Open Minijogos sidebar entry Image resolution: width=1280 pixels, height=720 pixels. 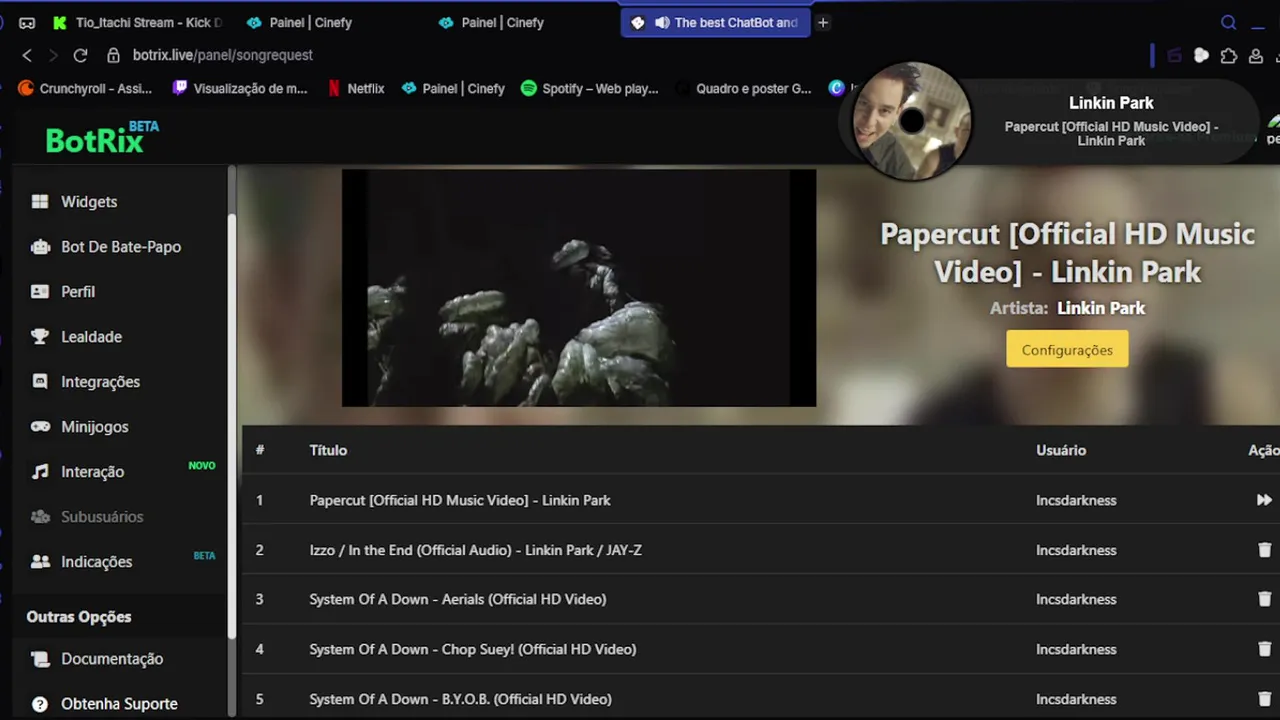tap(80, 426)
